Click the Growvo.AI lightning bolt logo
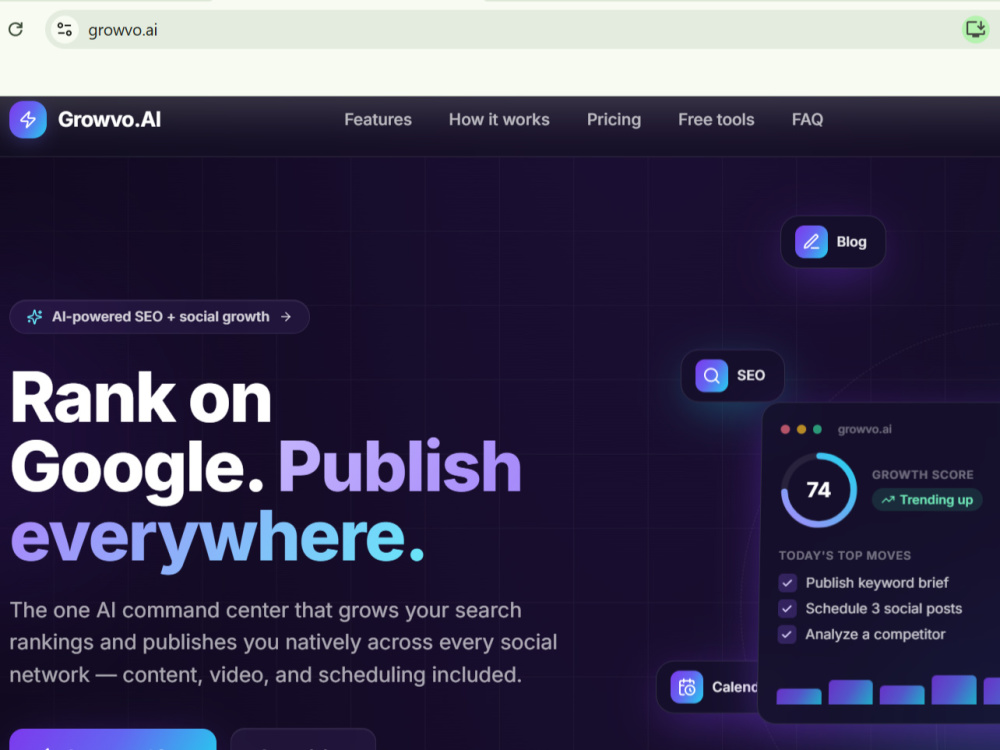Image resolution: width=1000 pixels, height=750 pixels. tap(28, 119)
